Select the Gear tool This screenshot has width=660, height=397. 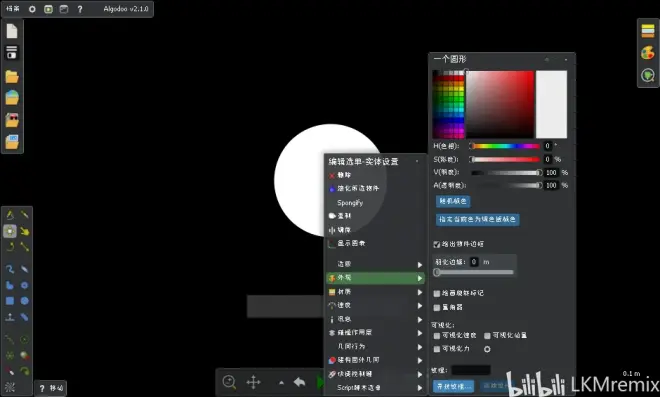click(x=25, y=285)
